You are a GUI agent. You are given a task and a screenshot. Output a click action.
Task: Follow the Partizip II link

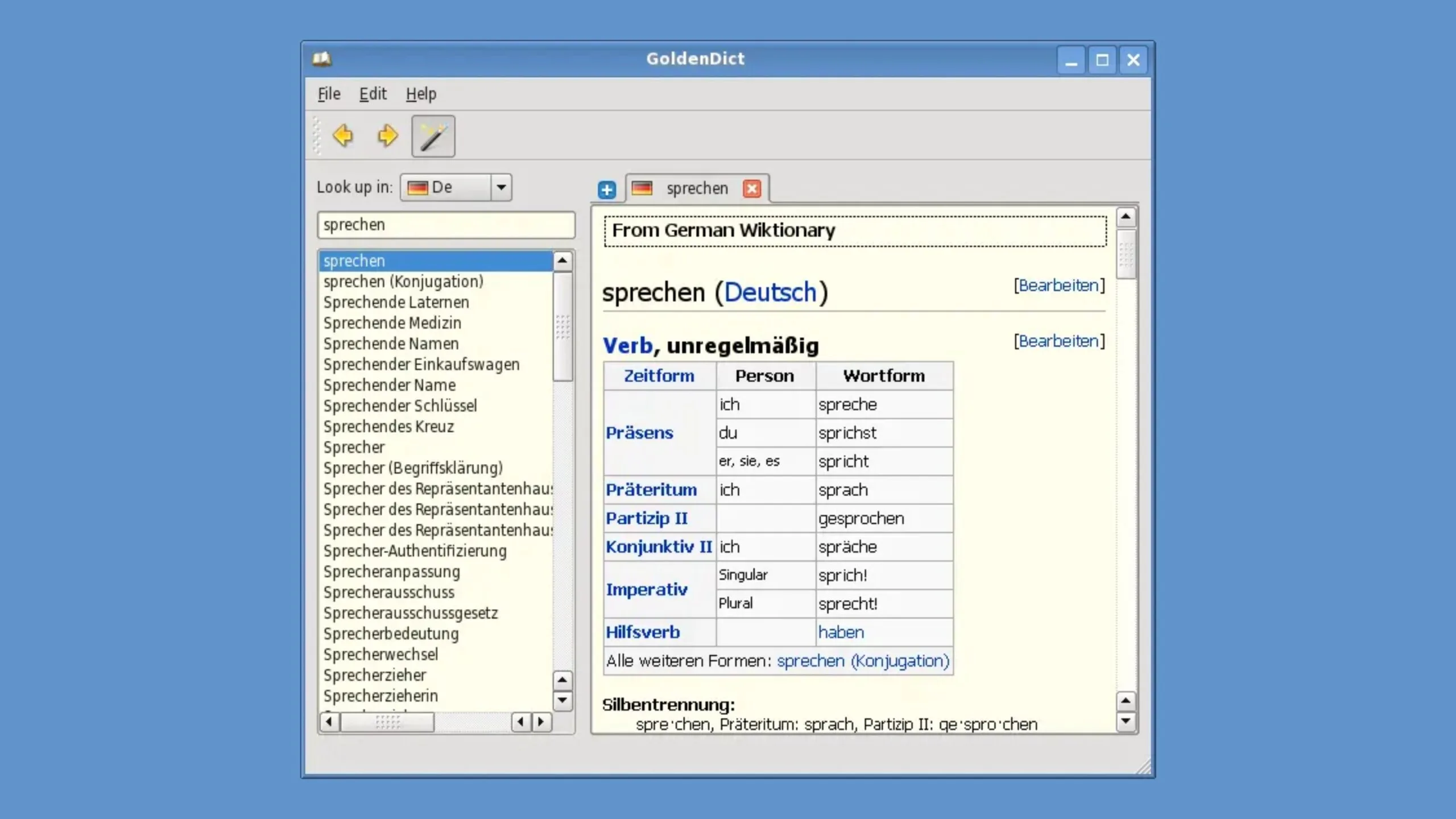tap(647, 518)
